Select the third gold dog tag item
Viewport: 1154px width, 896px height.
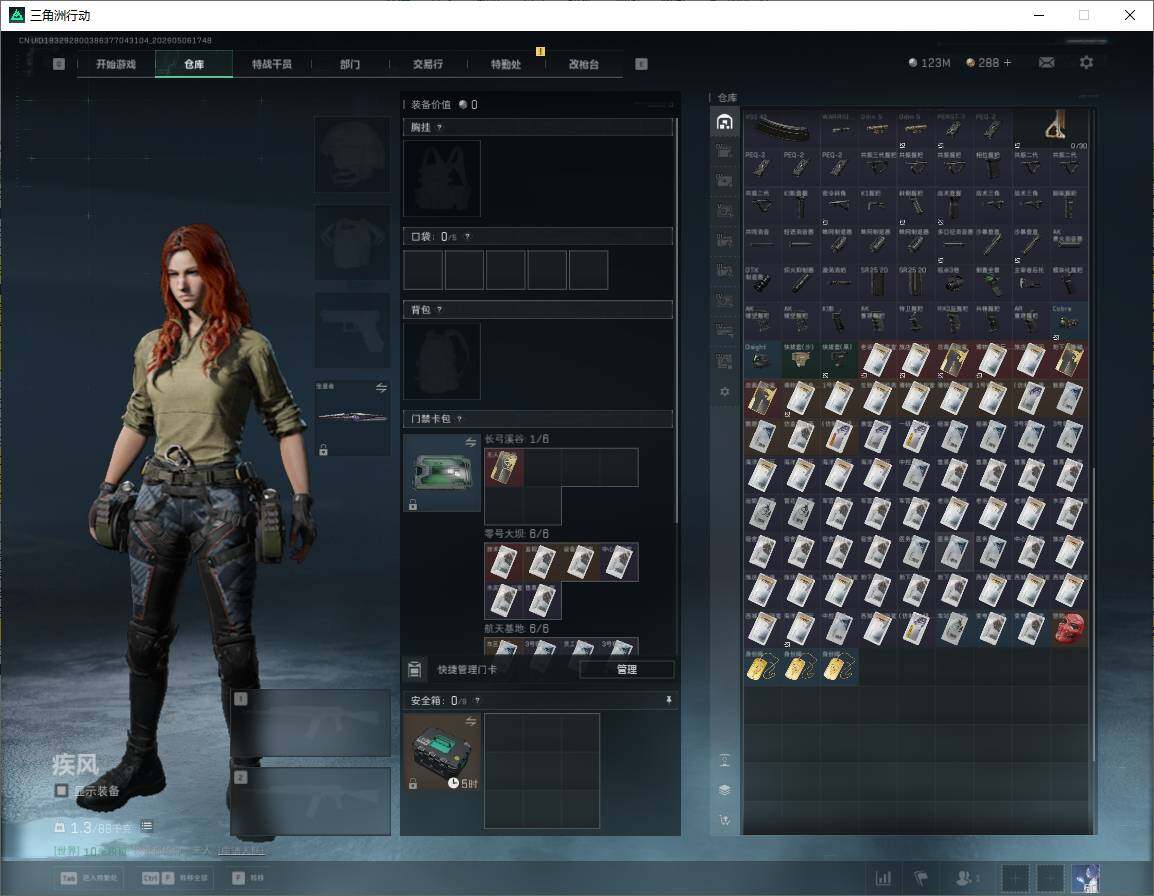coord(839,666)
